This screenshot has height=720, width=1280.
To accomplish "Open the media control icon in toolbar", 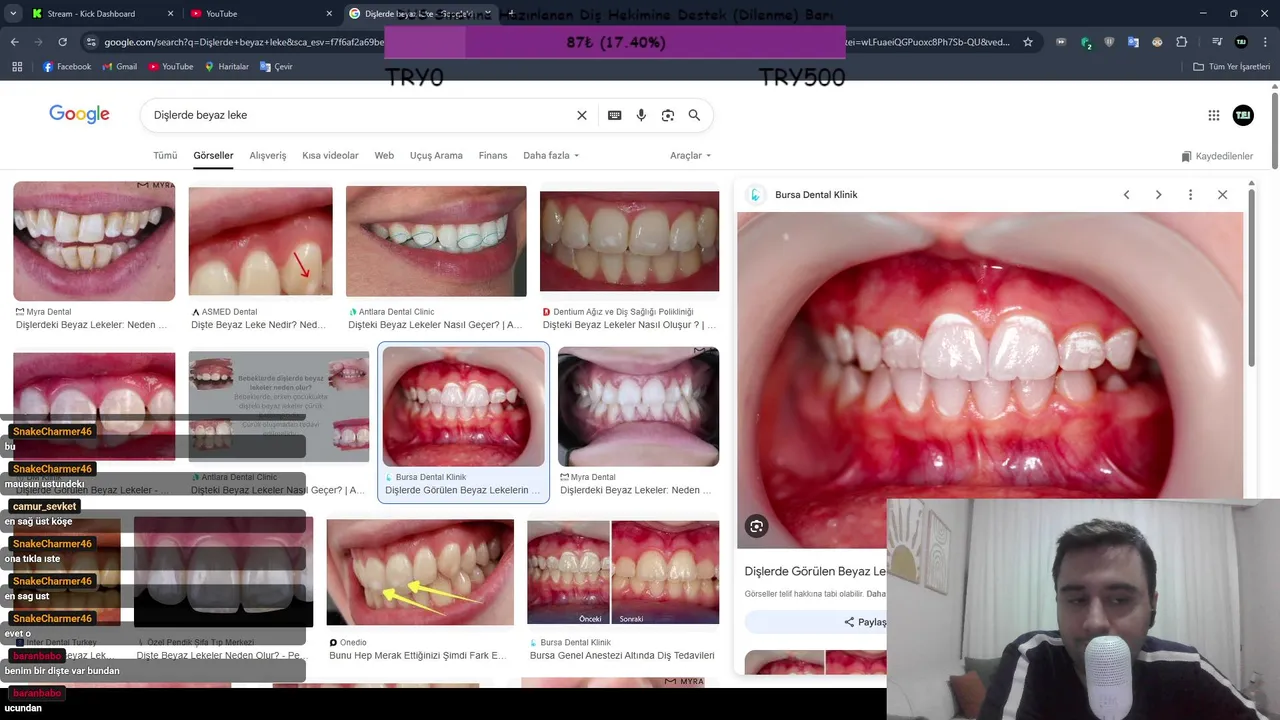I will tap(1216, 42).
